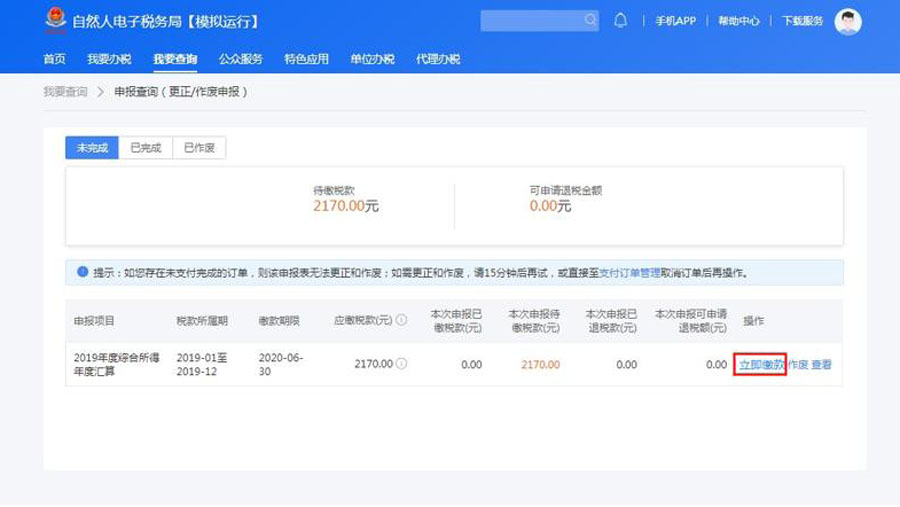Go to 首页 in navigation bar
This screenshot has height=507, width=900.
coord(54,59)
